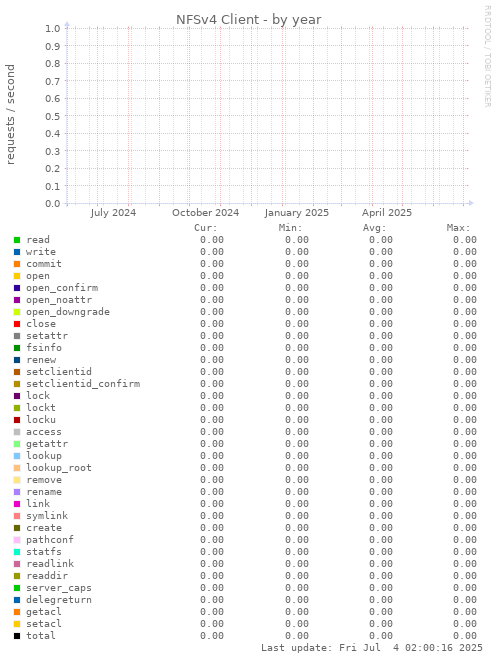
Task: Click the Last update timestamp text
Action: (372, 648)
